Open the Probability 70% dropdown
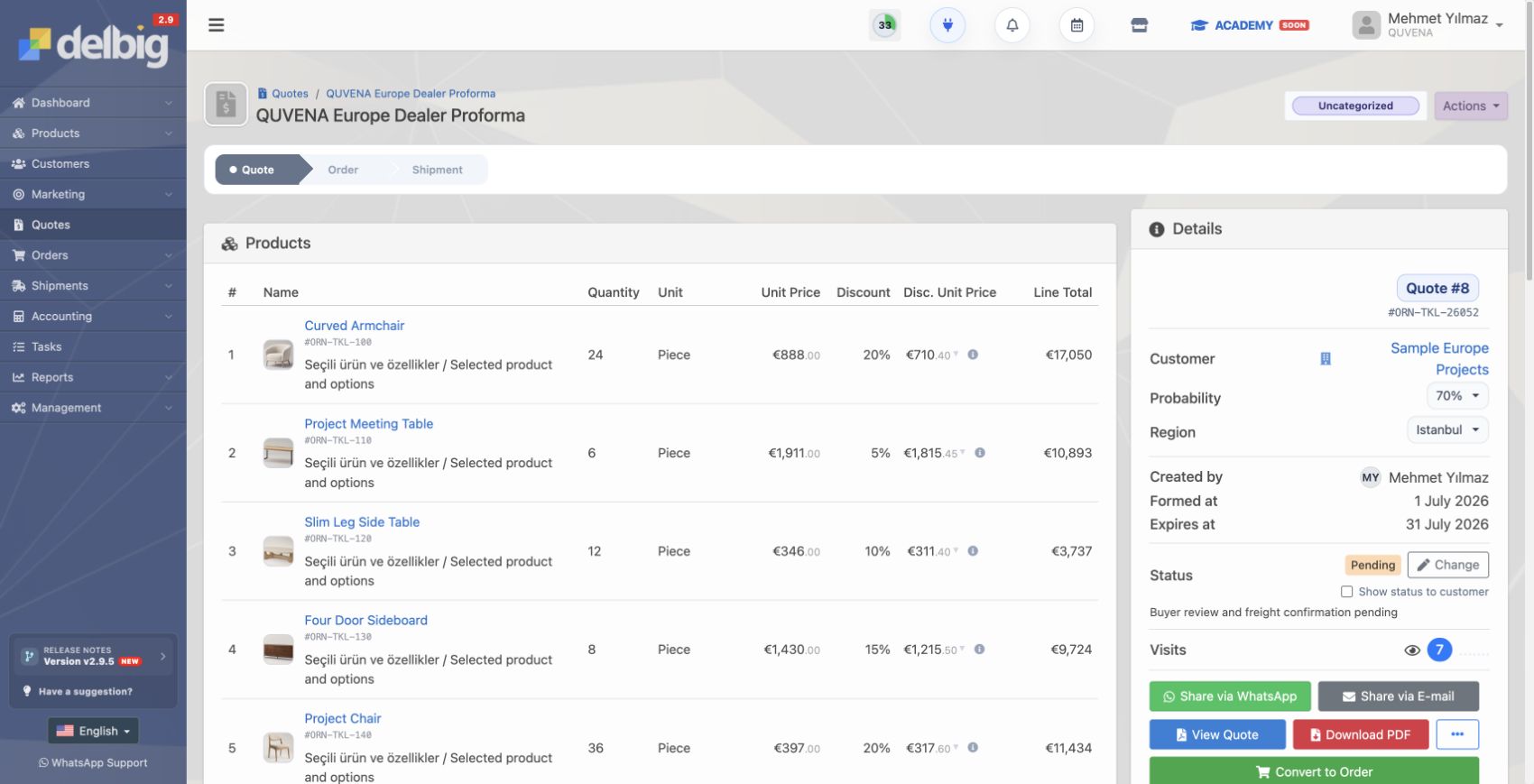Screen dimensions: 1534x784 pos(1457,396)
